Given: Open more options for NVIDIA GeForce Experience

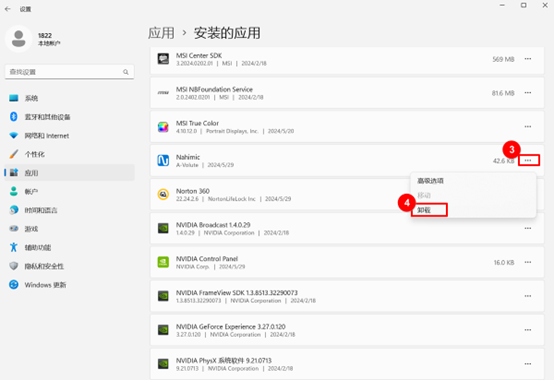Looking at the screenshot, I should coord(528,330).
